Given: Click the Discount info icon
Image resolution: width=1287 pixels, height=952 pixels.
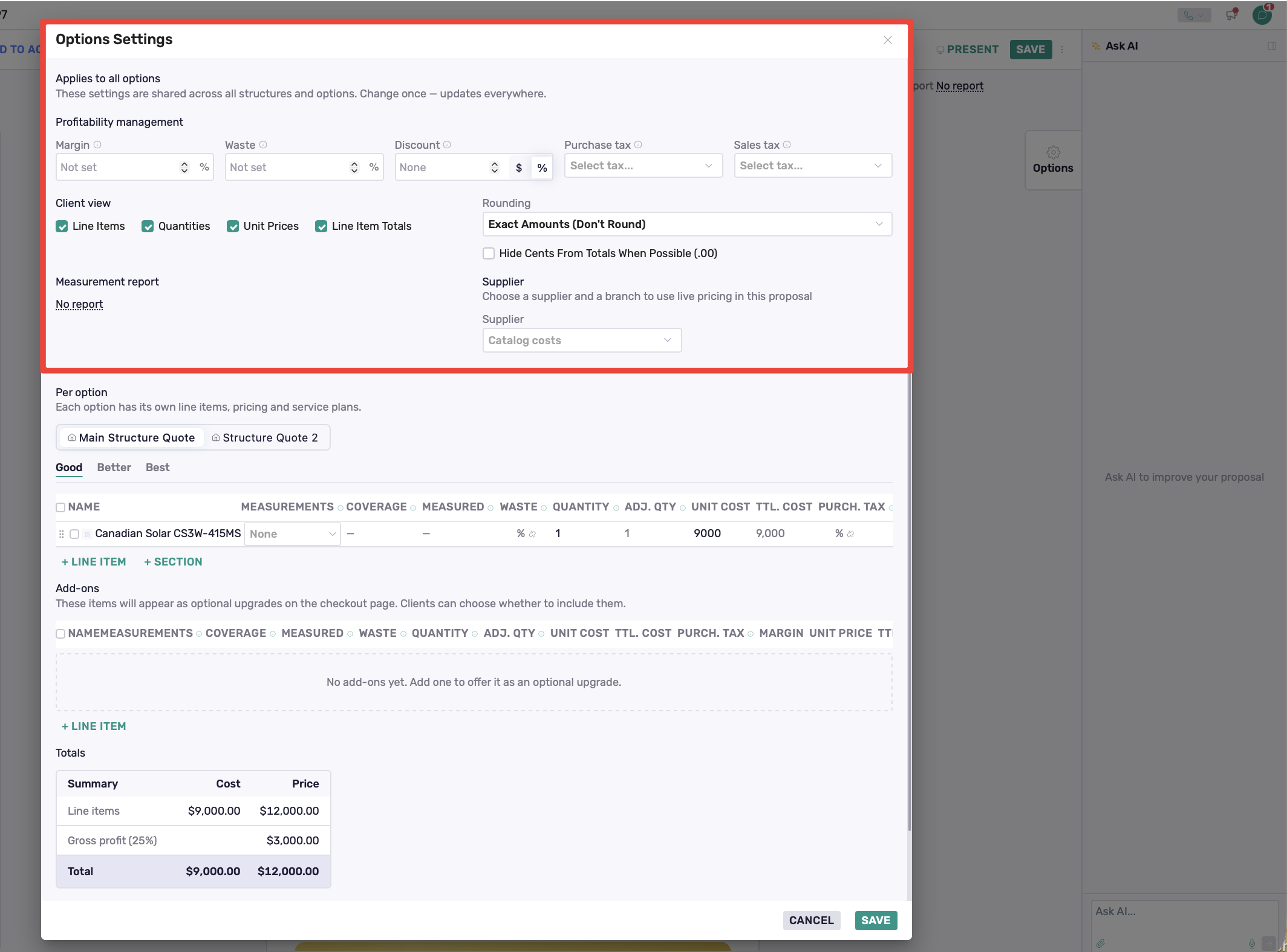Looking at the screenshot, I should (447, 145).
